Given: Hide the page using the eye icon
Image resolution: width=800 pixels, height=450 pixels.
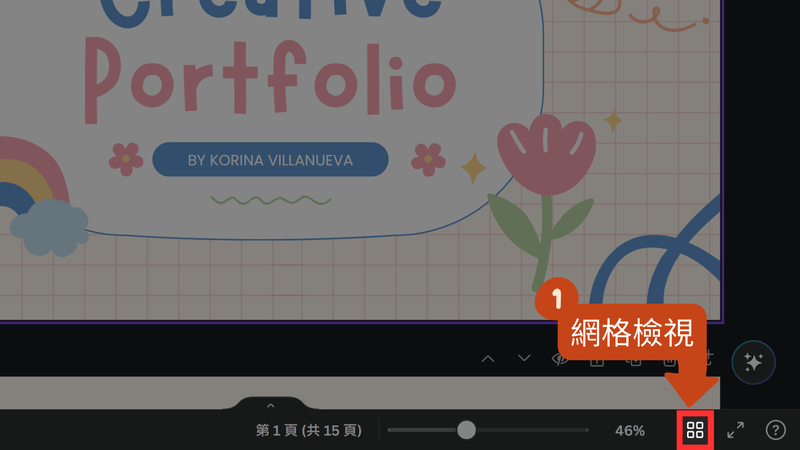Looking at the screenshot, I should click(561, 359).
